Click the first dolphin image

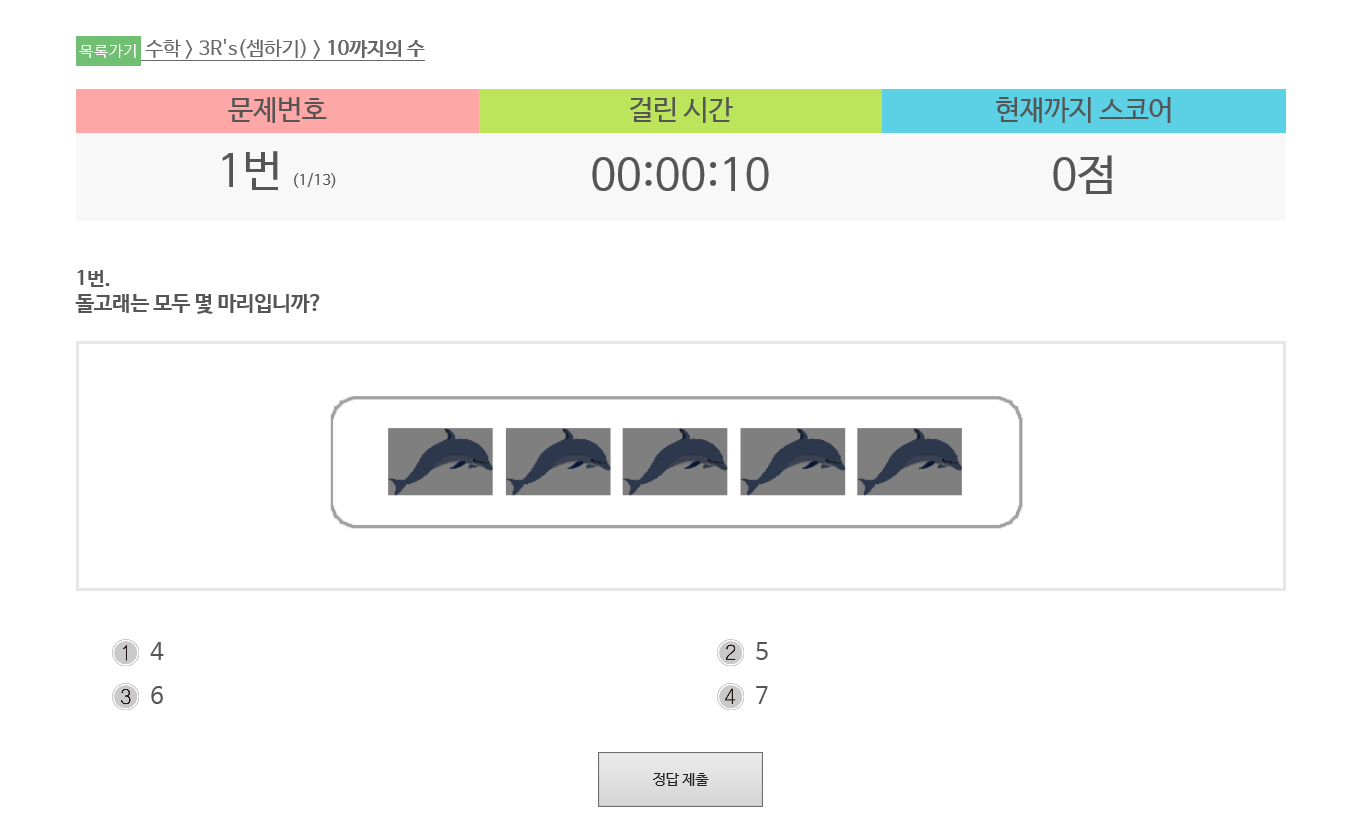(440, 462)
